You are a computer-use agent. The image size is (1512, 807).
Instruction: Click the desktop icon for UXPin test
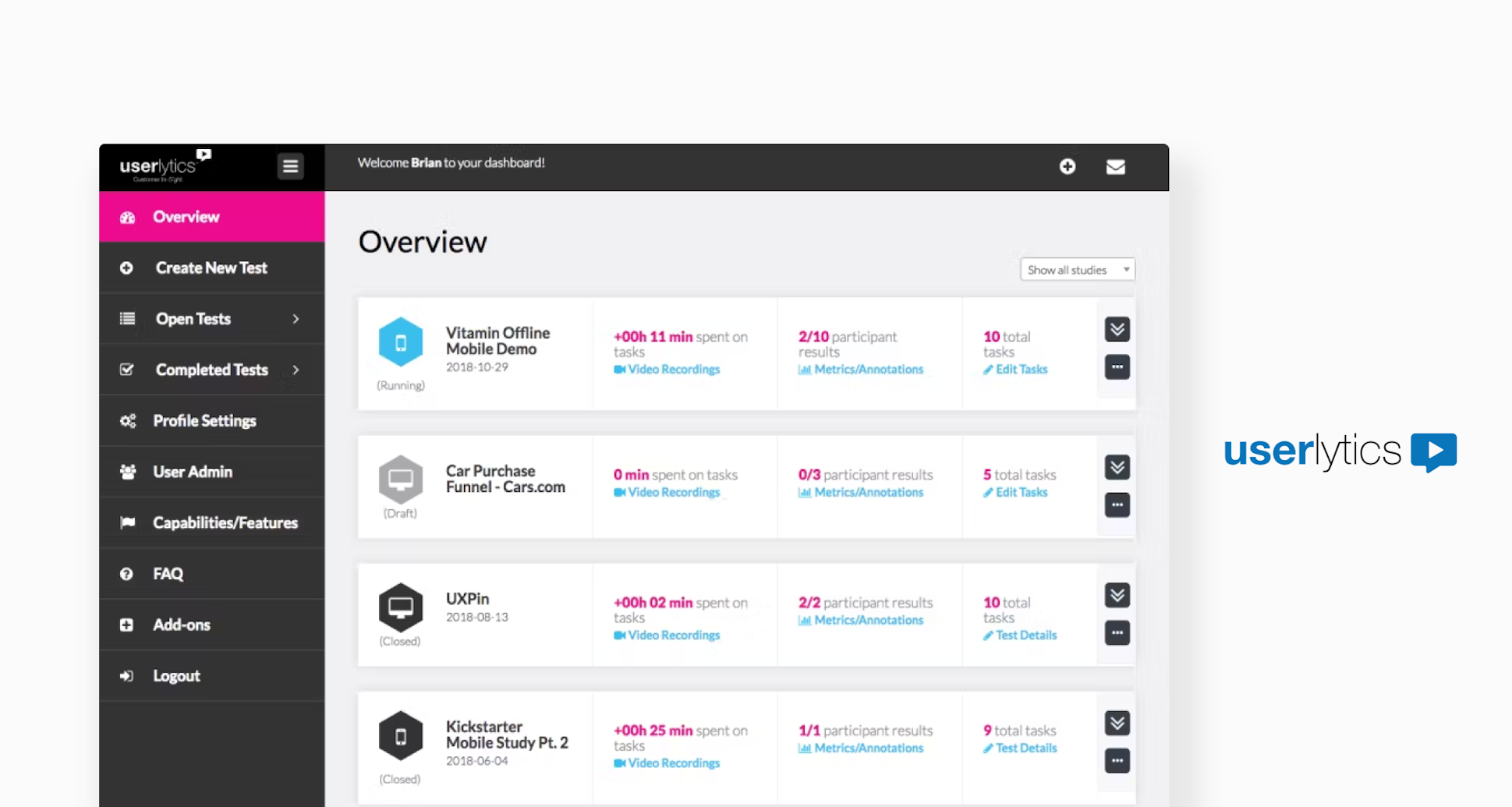click(401, 607)
